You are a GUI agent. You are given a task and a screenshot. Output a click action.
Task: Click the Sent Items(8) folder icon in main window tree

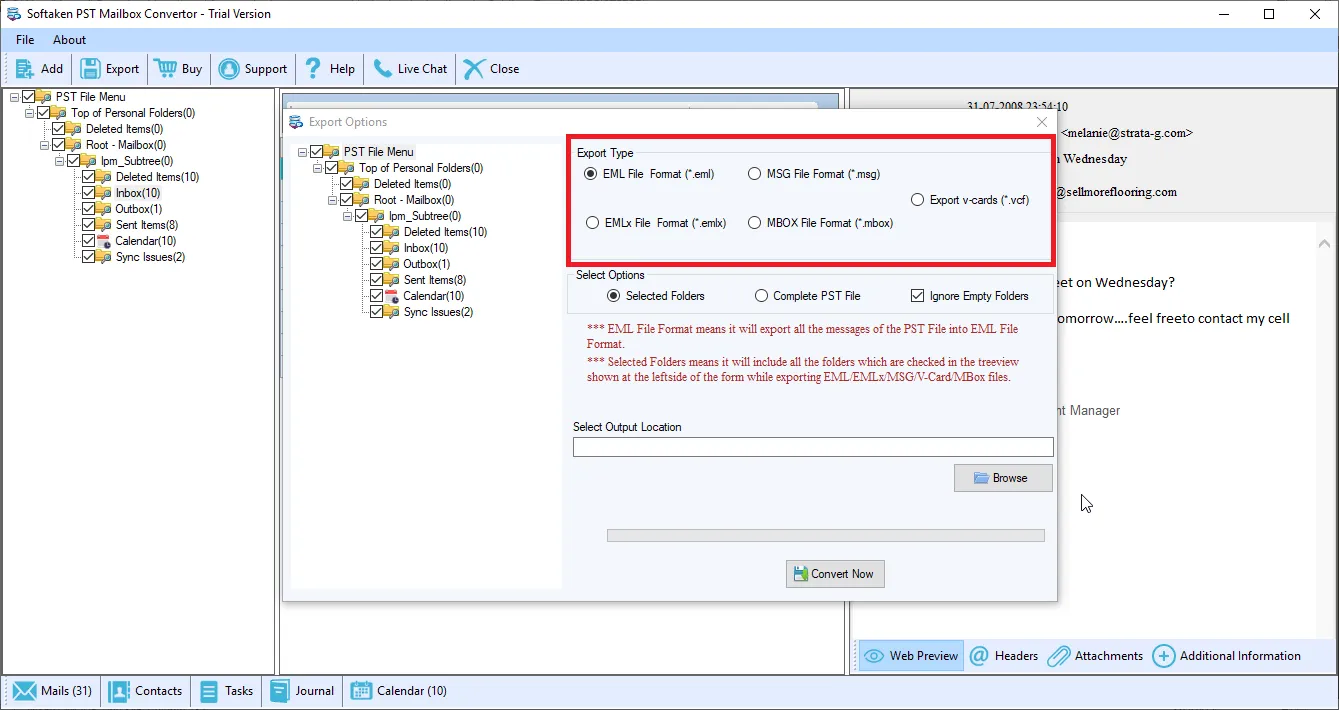[104, 225]
